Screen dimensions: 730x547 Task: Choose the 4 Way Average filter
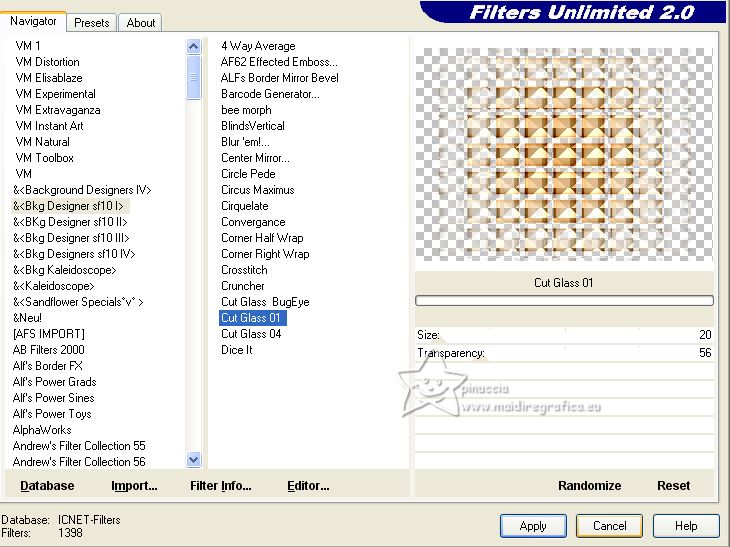pyautogui.click(x=258, y=46)
